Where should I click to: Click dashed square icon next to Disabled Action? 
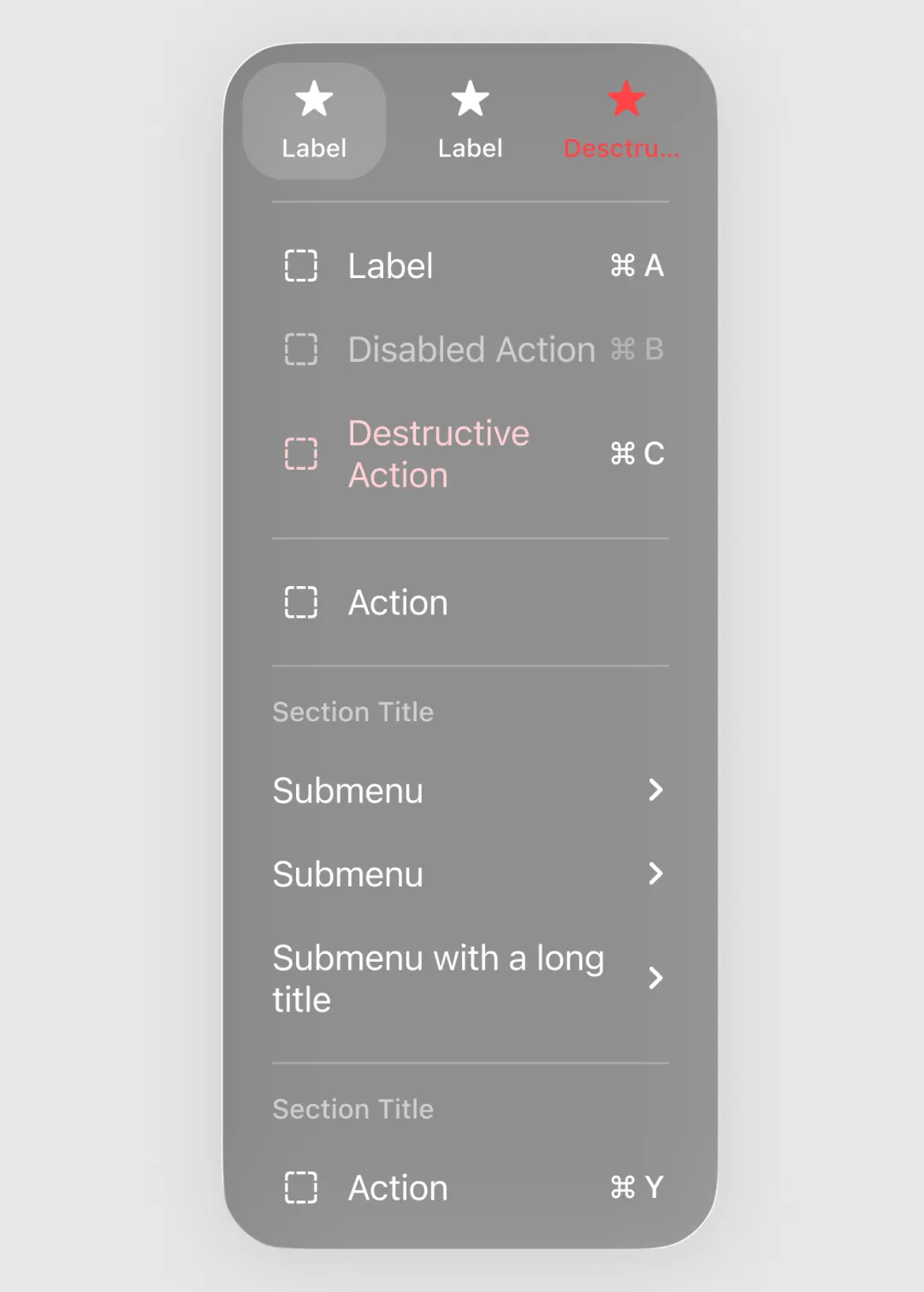(301, 349)
